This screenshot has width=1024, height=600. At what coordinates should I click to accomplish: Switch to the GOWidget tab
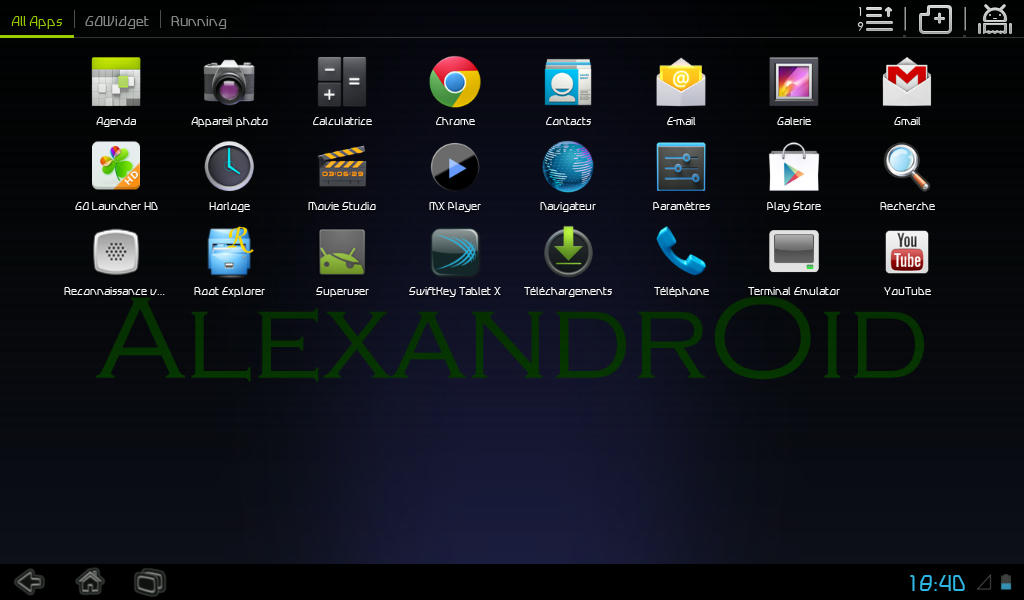coord(117,21)
